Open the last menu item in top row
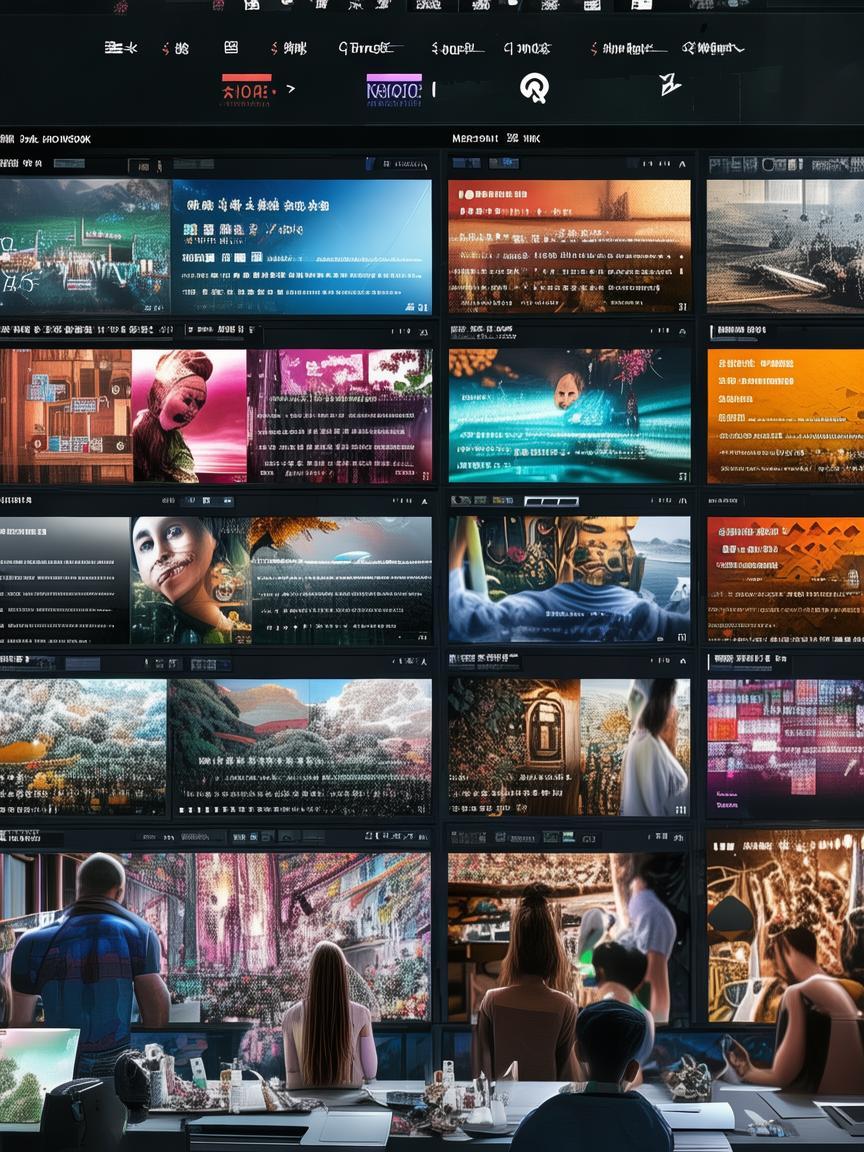 point(713,47)
